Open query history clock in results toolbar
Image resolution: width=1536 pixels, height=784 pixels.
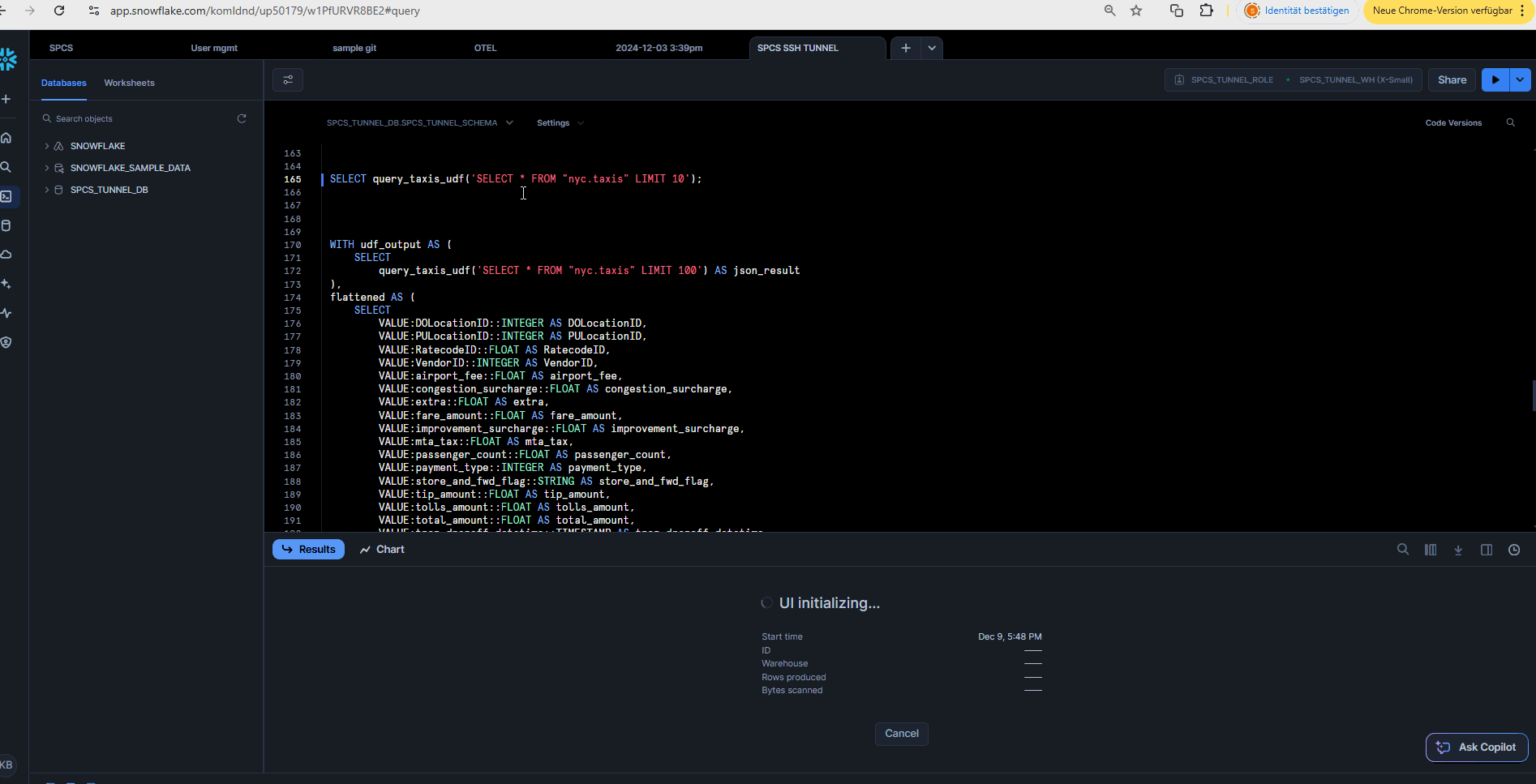[x=1513, y=549]
